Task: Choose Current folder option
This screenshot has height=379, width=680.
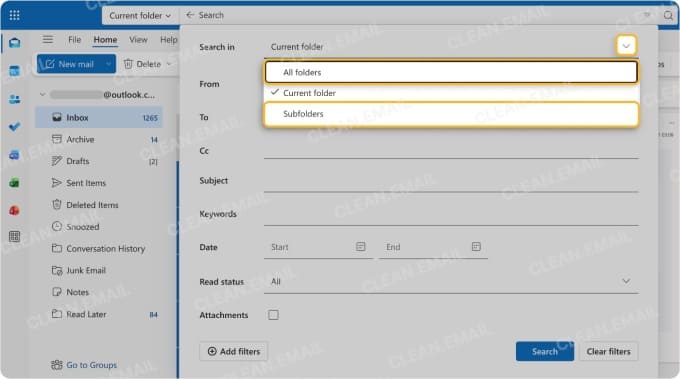Action: [451, 93]
